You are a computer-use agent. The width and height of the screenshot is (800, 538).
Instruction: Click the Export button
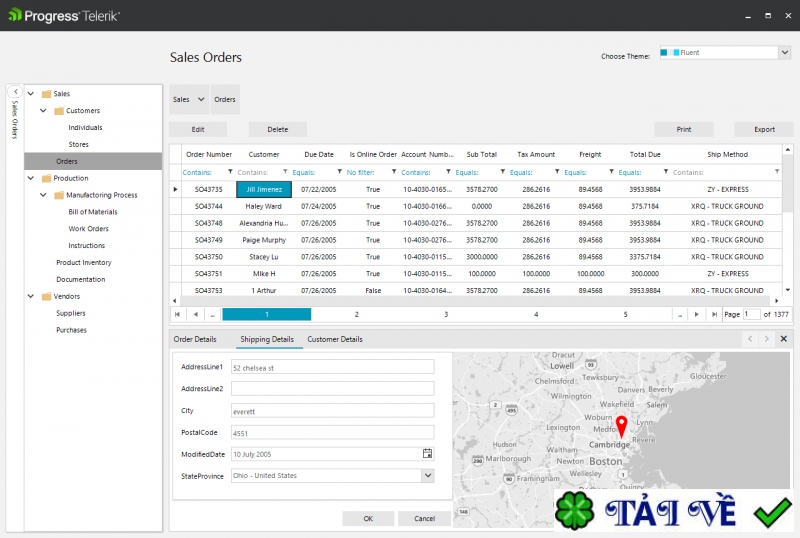pyautogui.click(x=764, y=129)
